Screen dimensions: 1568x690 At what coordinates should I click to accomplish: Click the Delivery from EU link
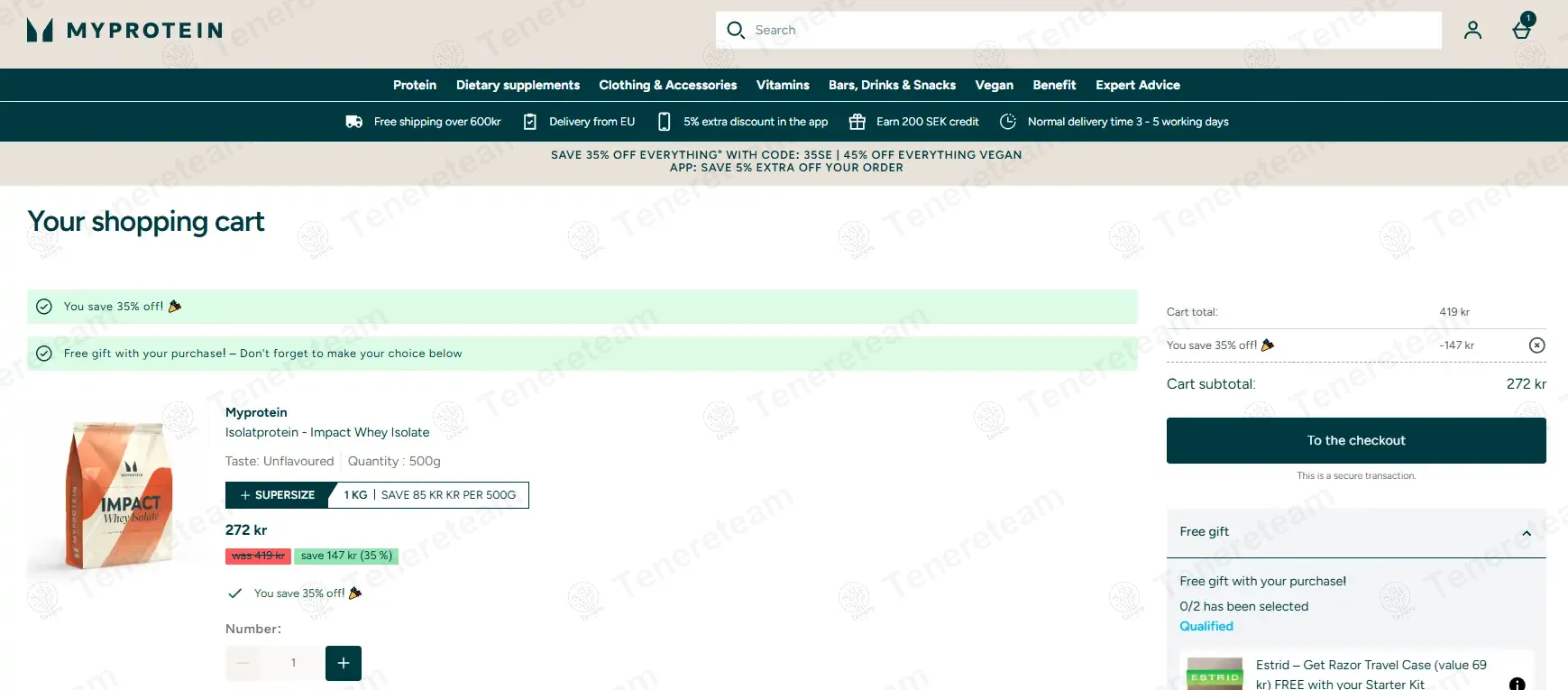point(592,122)
